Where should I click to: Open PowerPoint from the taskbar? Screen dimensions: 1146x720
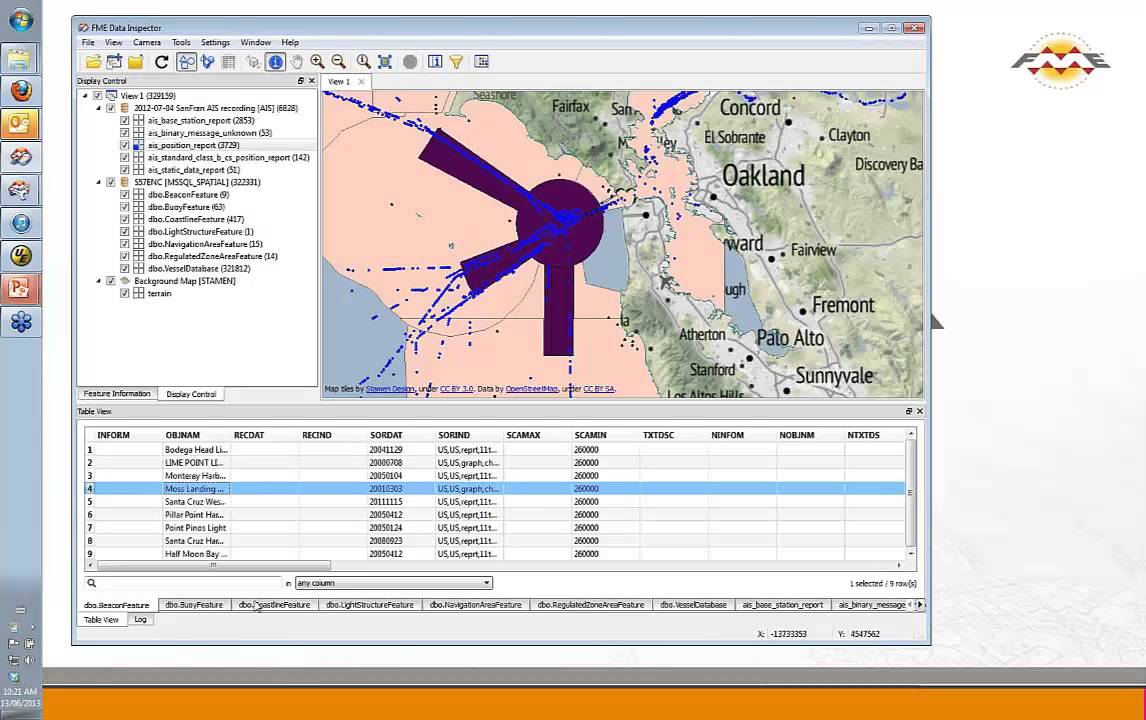click(20, 289)
